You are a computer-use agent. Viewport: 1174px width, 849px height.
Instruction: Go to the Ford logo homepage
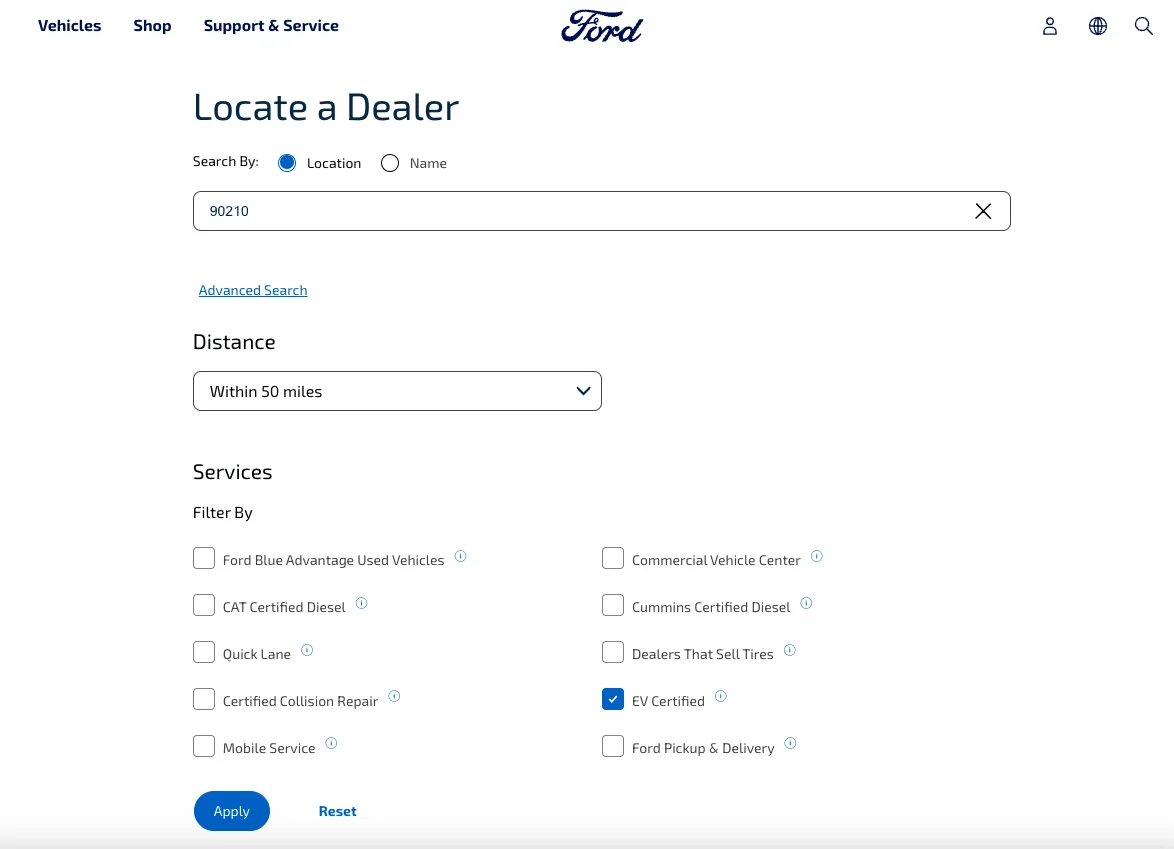[602, 26]
